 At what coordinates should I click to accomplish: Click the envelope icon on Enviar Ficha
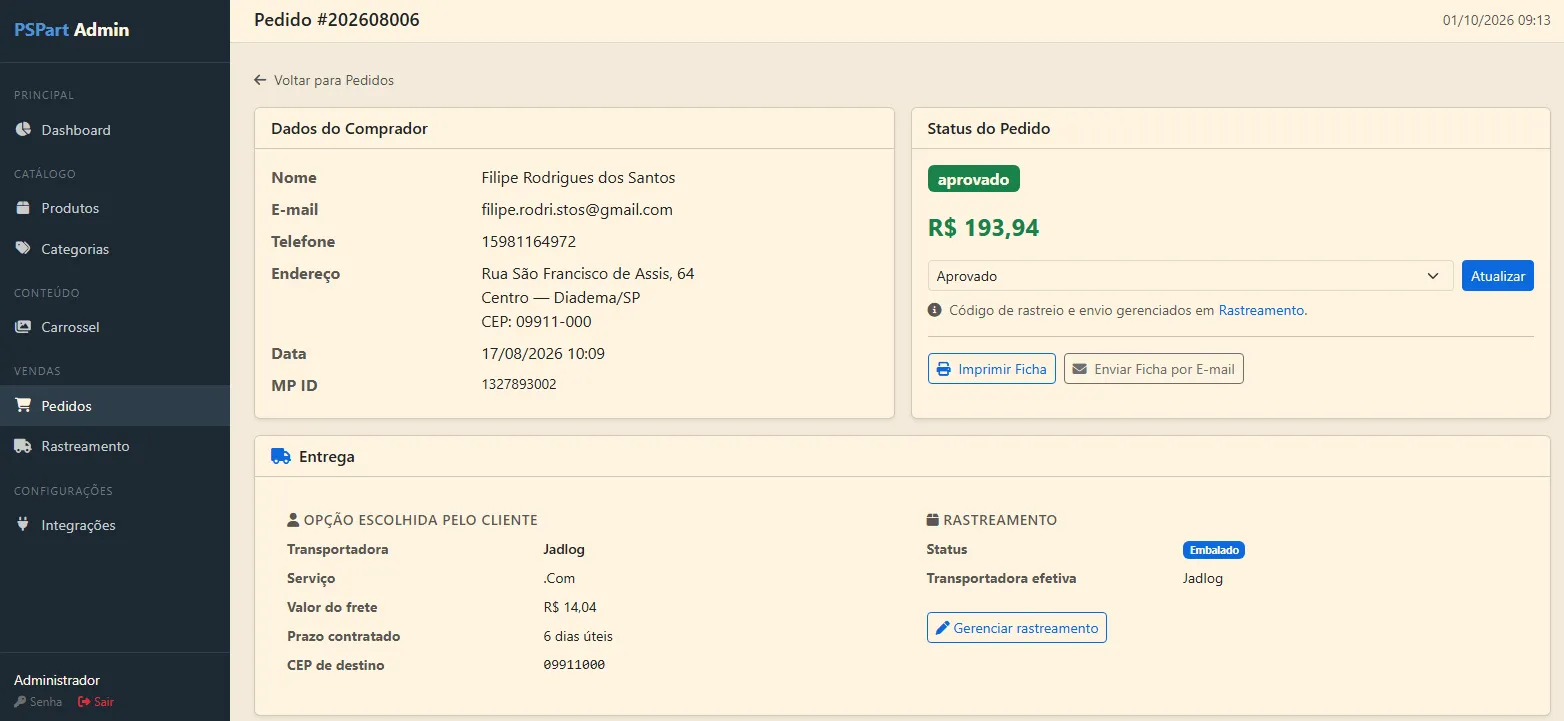click(1079, 369)
